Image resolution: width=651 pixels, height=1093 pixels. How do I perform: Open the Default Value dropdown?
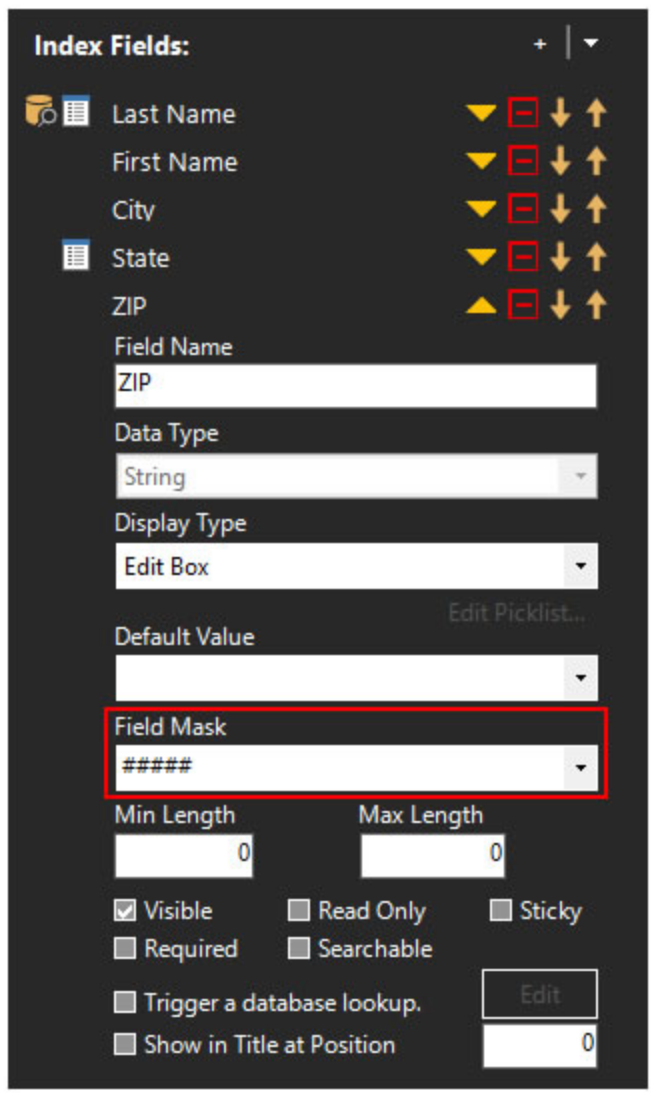coord(356,678)
